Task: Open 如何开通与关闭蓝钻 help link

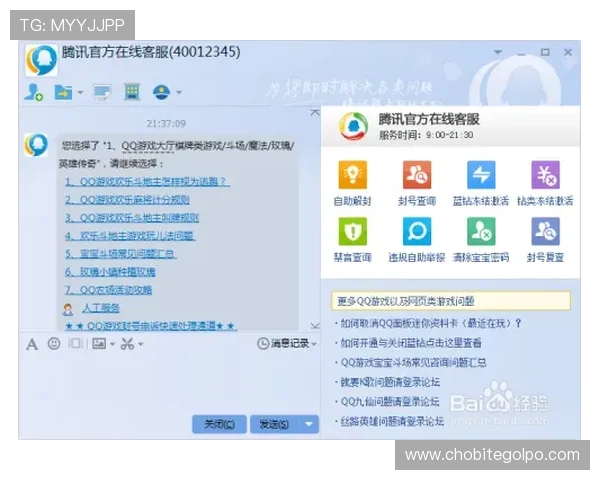Action: pyautogui.click(x=411, y=343)
